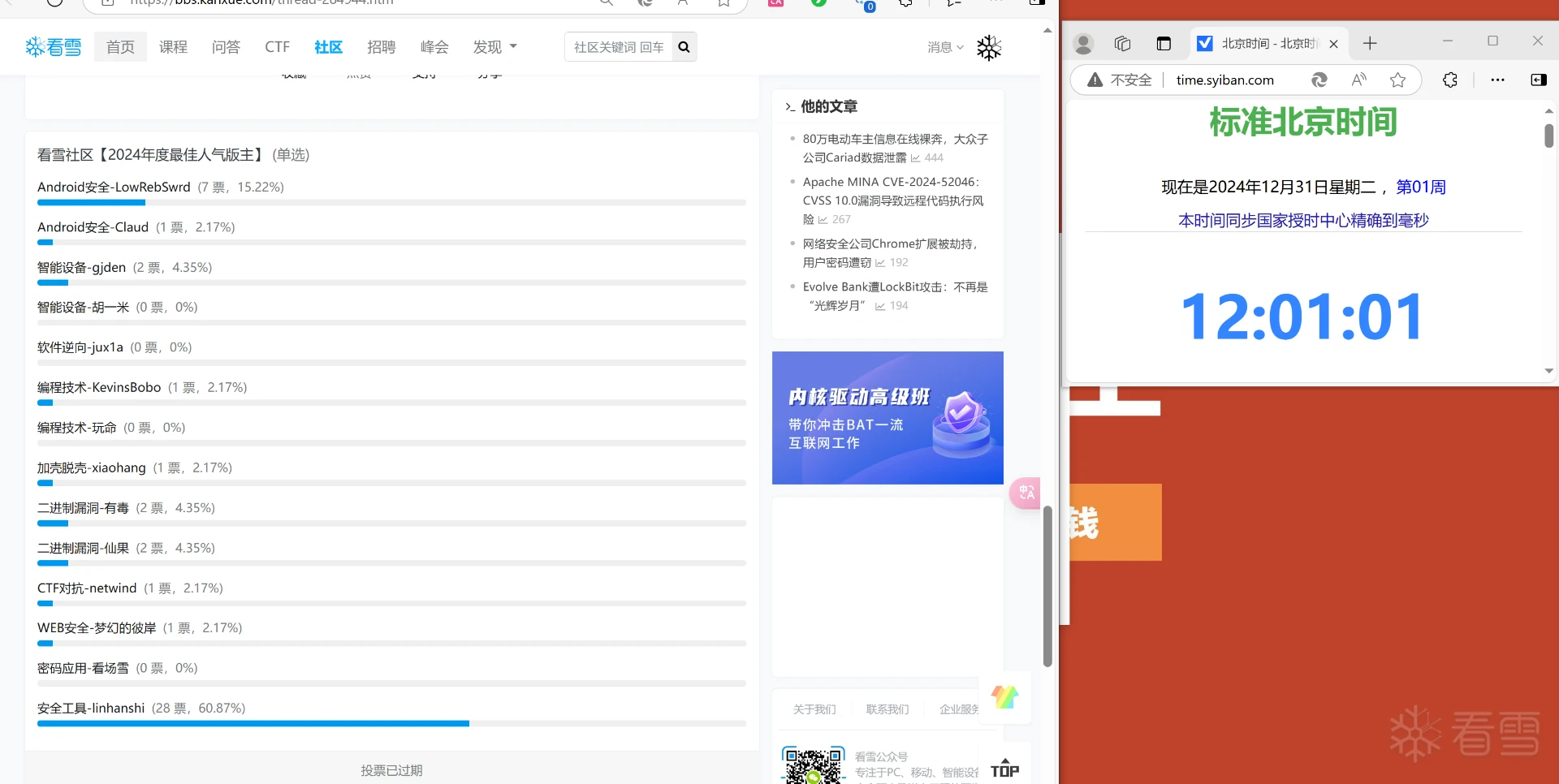Open the extensions puzzle icon
The width and height of the screenshot is (1559, 784).
click(1450, 80)
